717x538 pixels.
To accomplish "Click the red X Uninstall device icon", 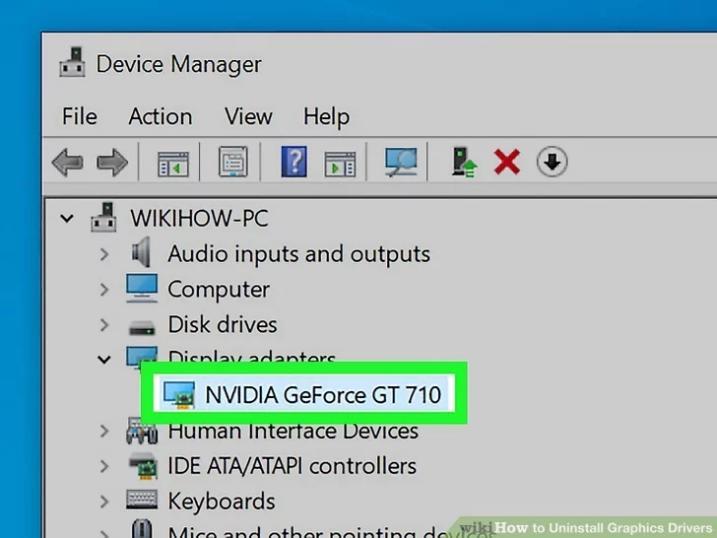I will tap(507, 162).
